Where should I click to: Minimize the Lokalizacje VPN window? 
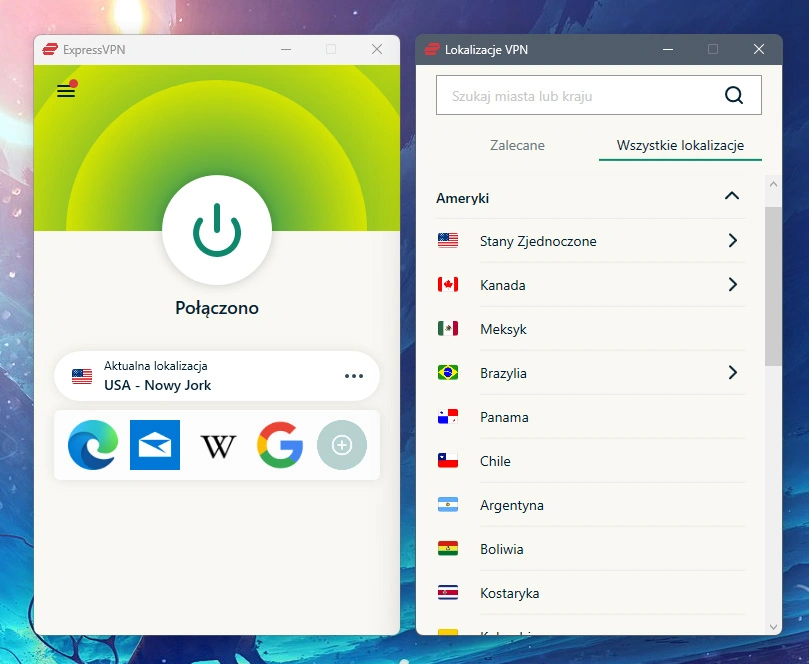(x=668, y=50)
